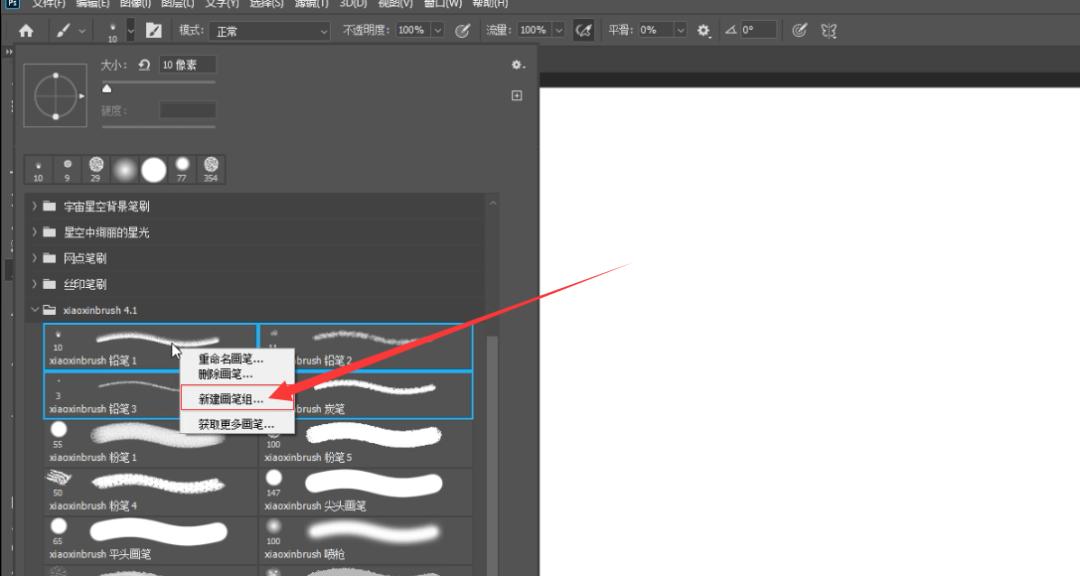Screen dimensions: 1080x576
Task: Choose 重命名画笔... from context menu
Action: (231, 359)
